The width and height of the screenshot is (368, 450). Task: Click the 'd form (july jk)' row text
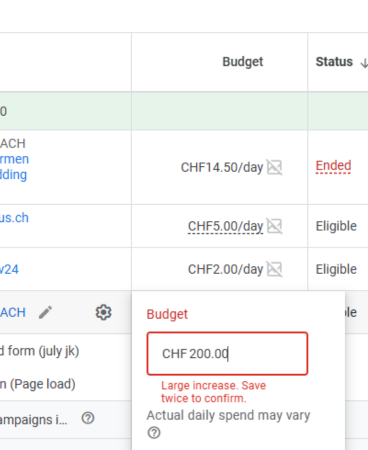click(39, 351)
